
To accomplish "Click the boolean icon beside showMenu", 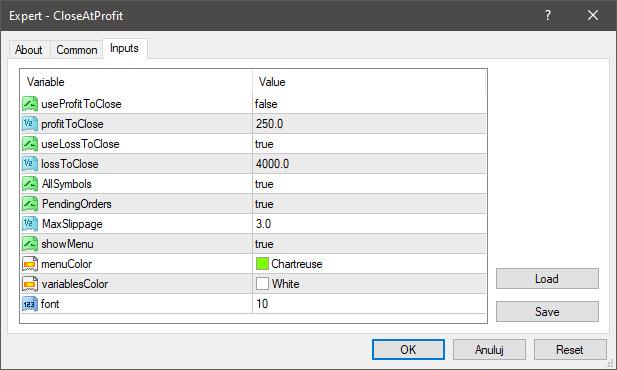I will [x=30, y=244].
